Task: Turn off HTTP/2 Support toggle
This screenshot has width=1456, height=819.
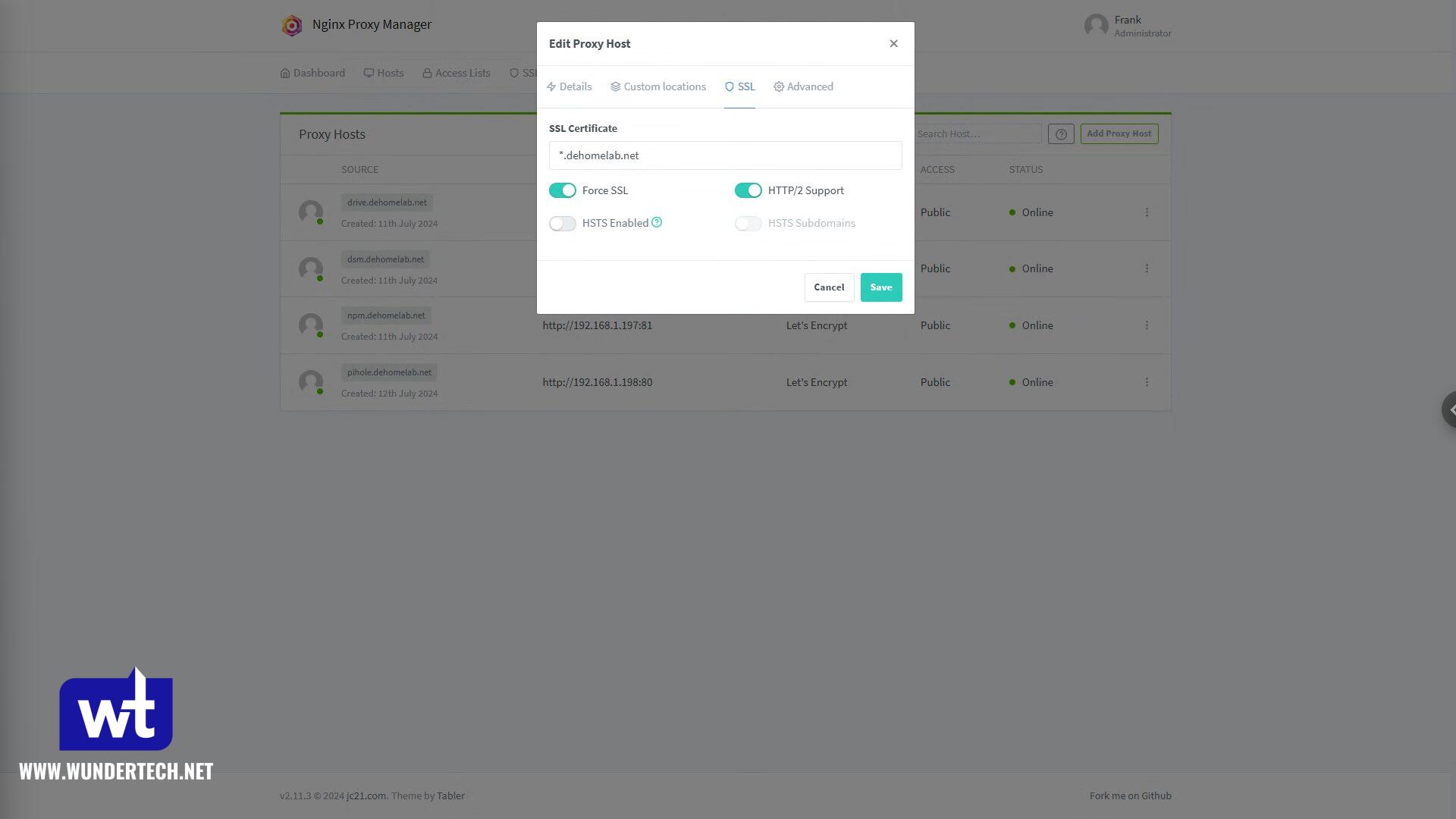Action: [x=748, y=190]
